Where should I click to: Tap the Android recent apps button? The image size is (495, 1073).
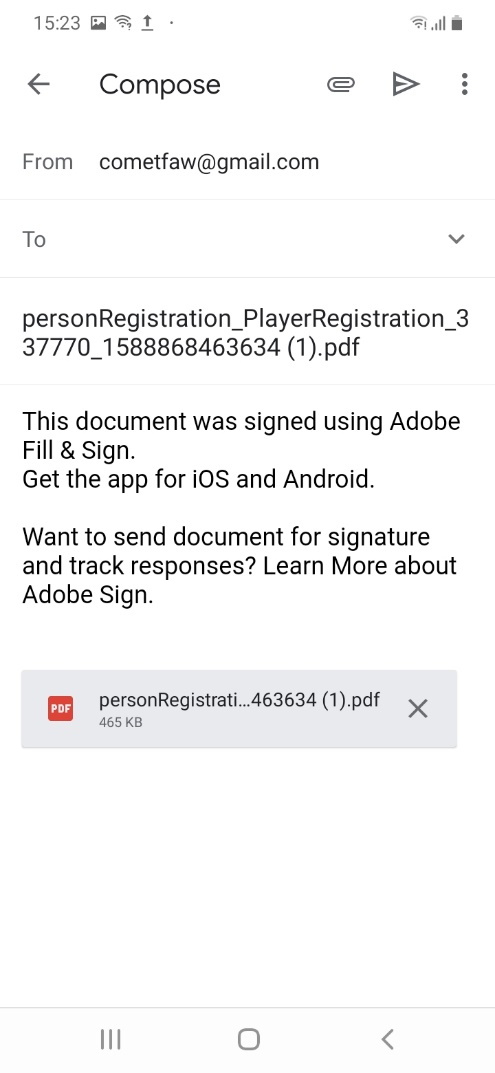pos(110,1039)
